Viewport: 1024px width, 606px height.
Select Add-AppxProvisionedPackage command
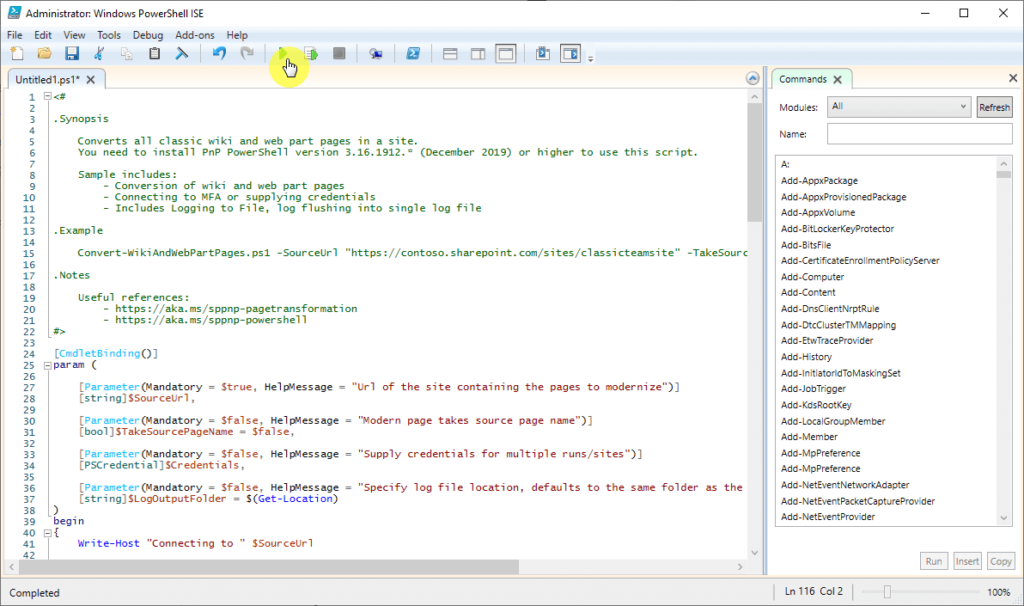point(843,197)
